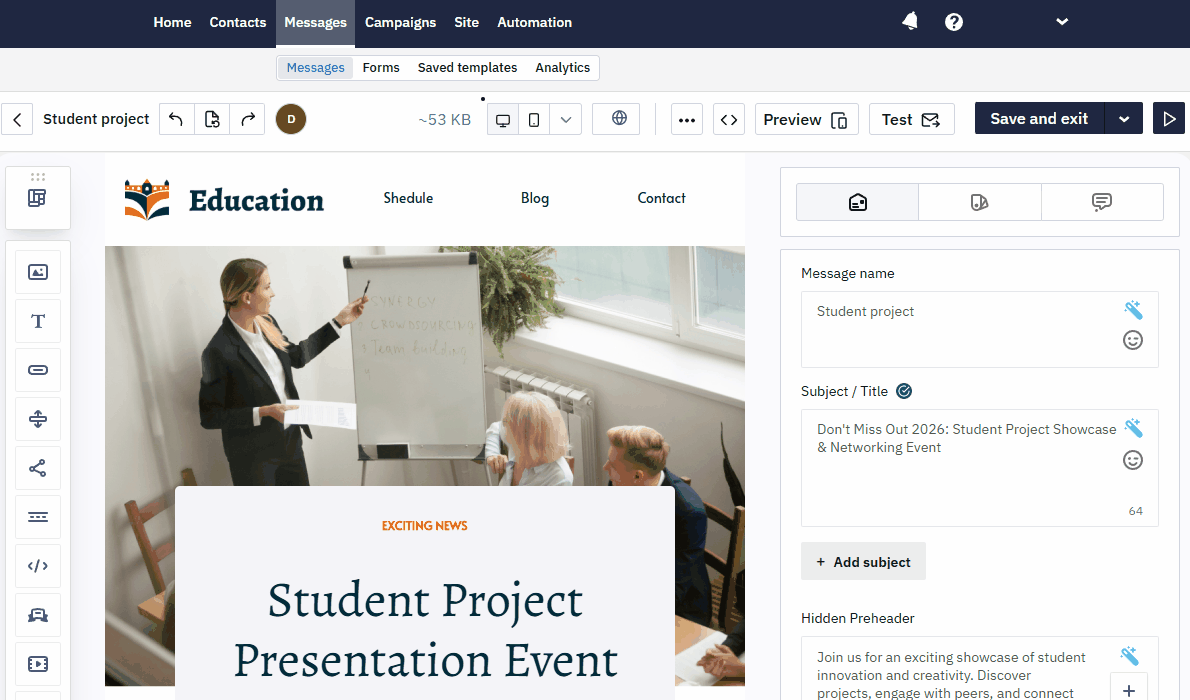Insert emoji in Subject field
This screenshot has height=700, width=1190.
(x=1132, y=460)
